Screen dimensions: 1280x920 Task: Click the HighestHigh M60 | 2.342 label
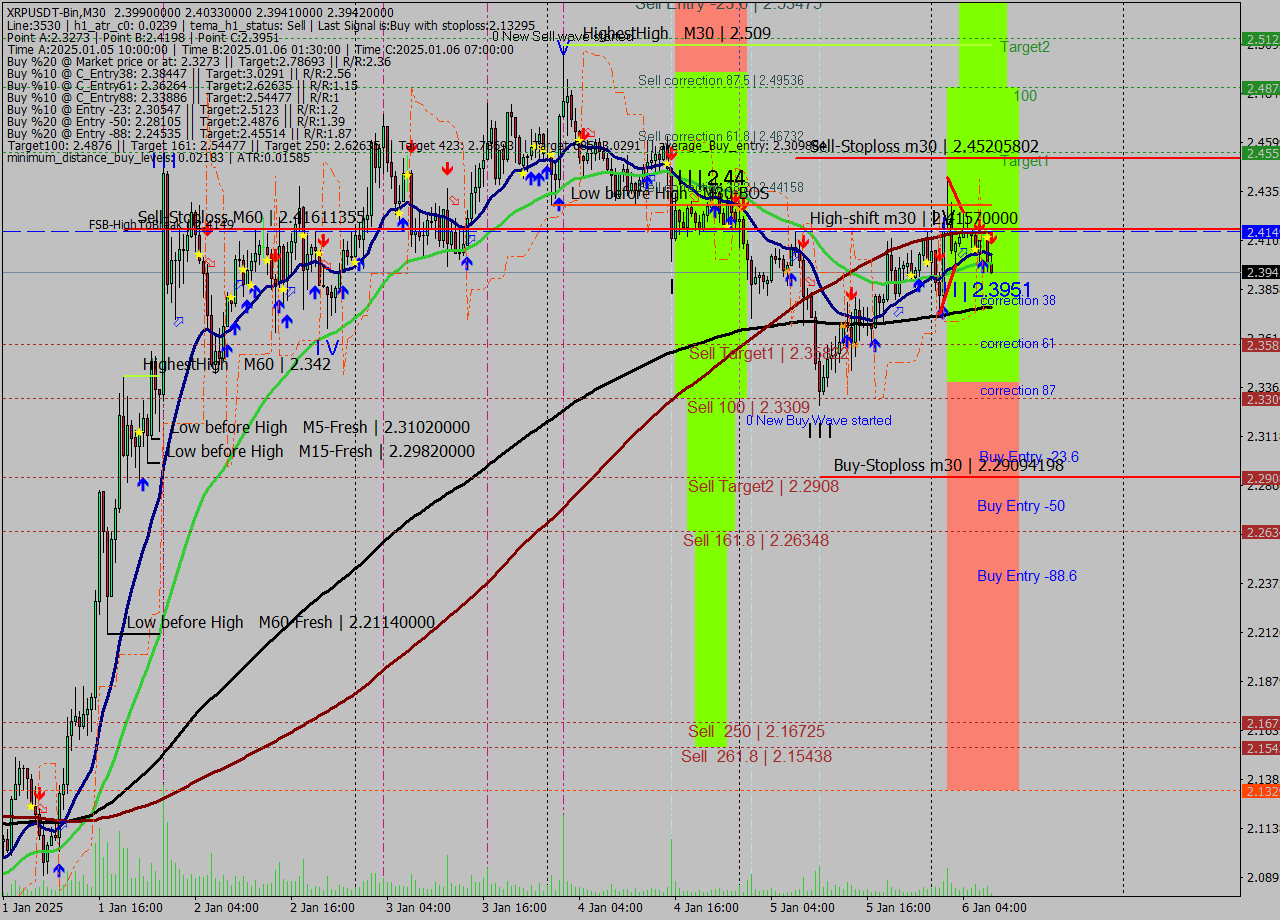(x=237, y=364)
